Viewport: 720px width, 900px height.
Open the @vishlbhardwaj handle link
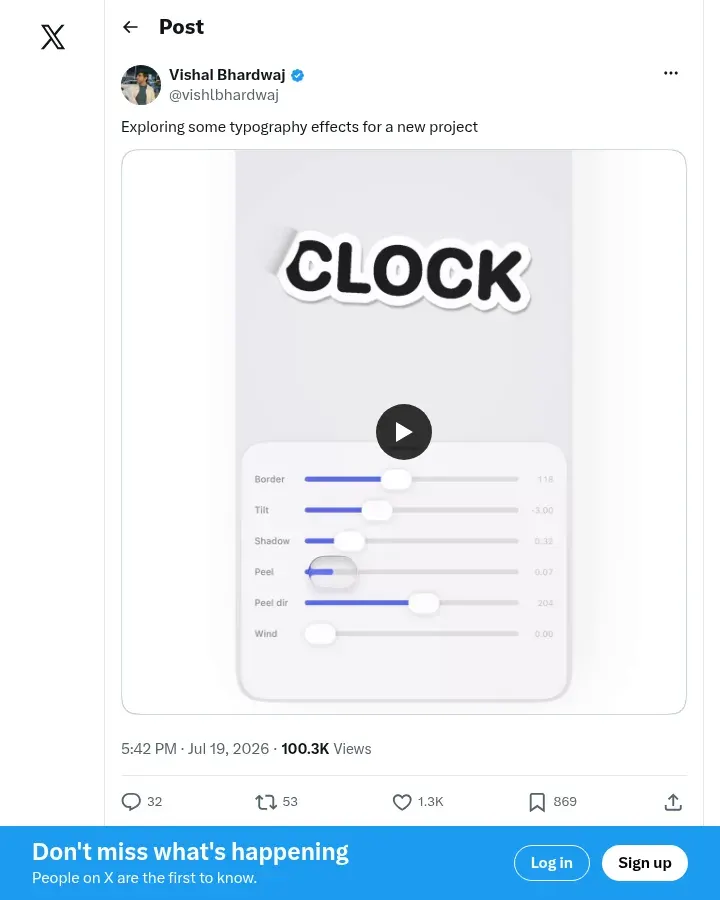(x=224, y=95)
